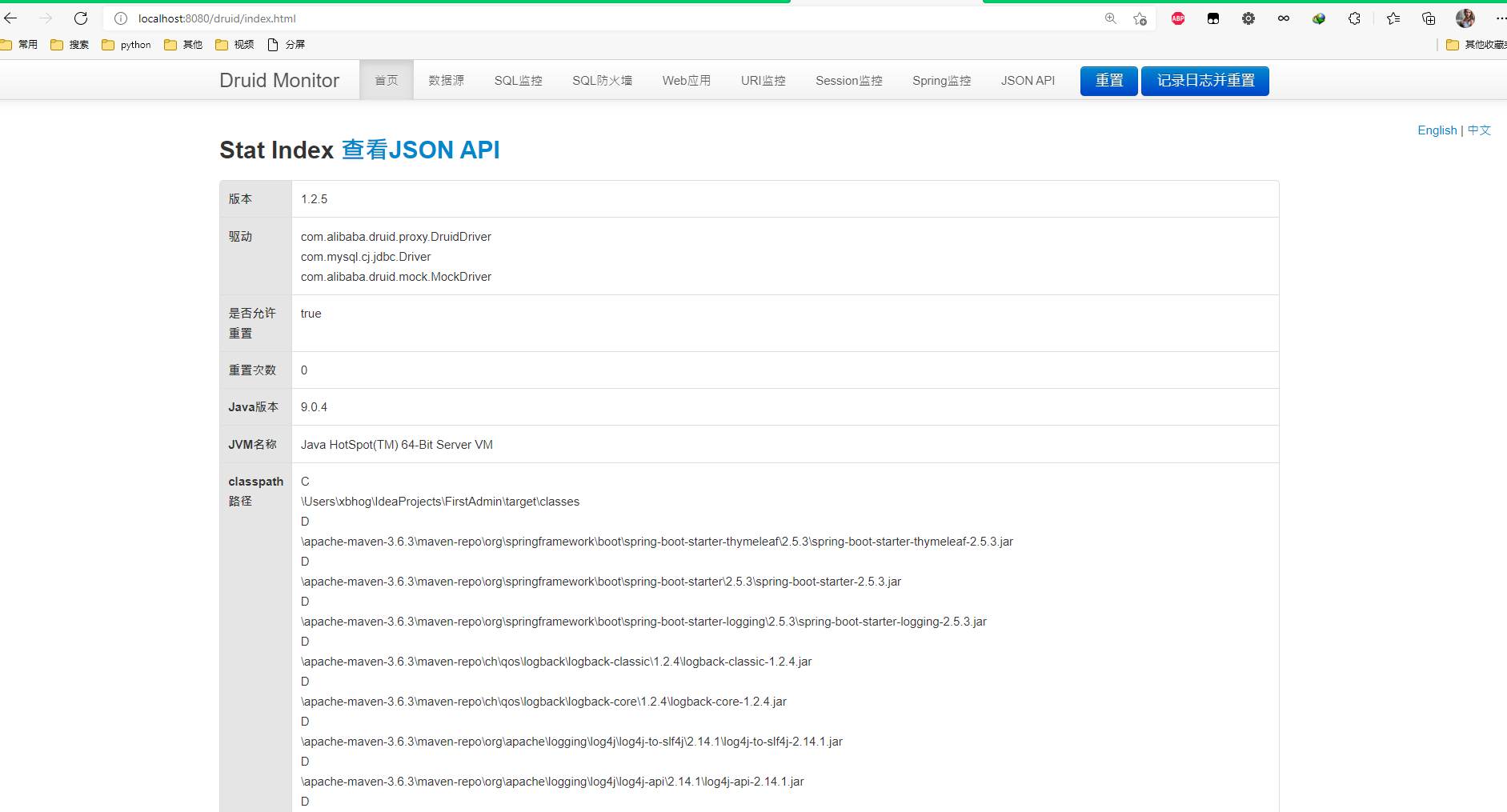Click the gear extension icon
The width and height of the screenshot is (1507, 812).
1248,18
